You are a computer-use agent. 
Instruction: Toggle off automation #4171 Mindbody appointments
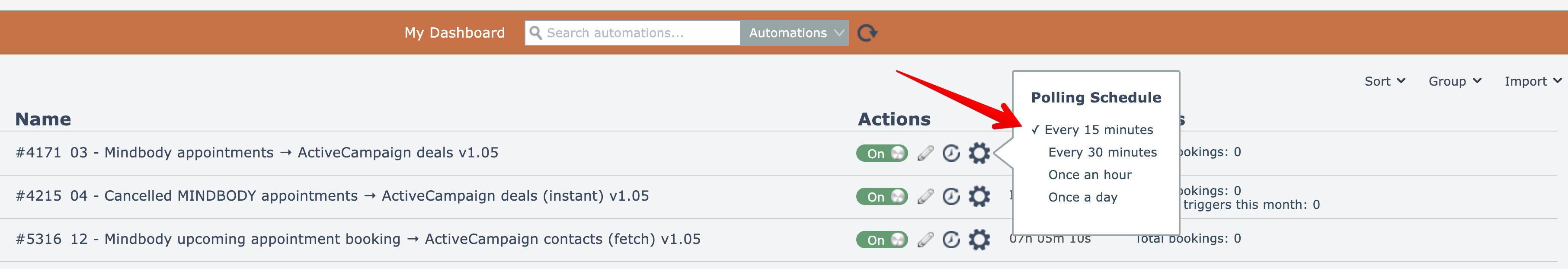point(881,154)
